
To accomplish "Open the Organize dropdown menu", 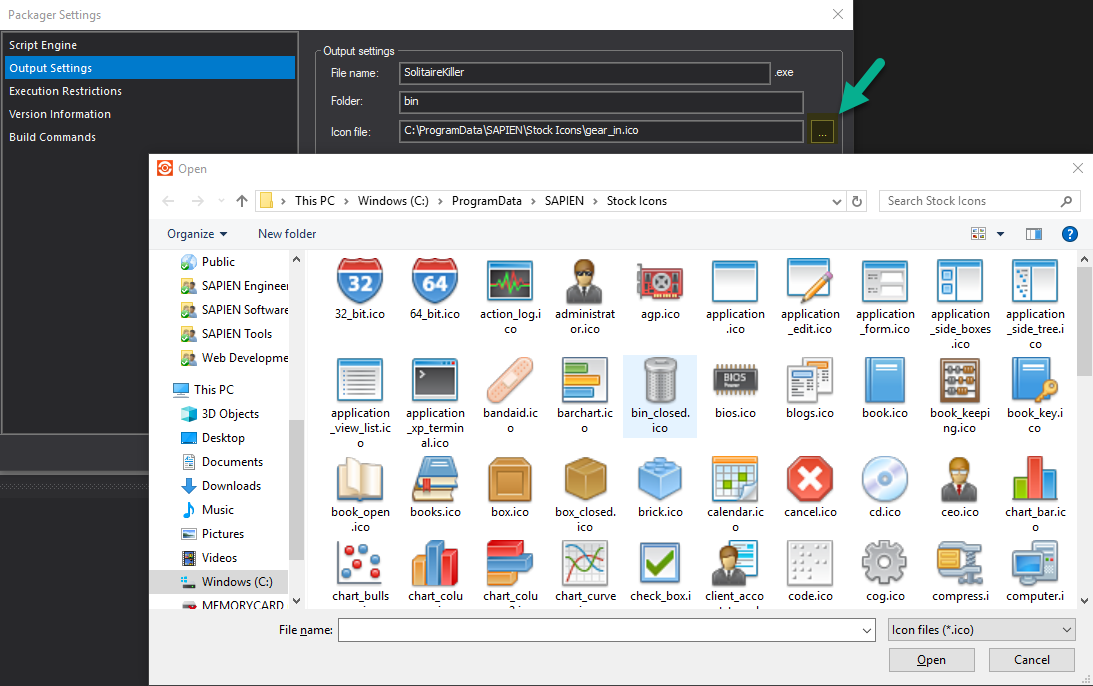I will 196,233.
